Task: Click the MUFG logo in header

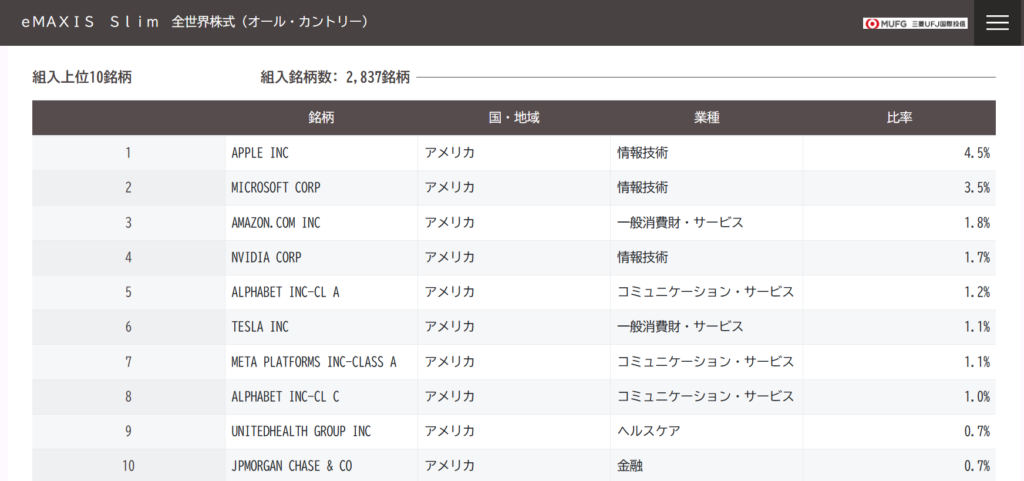Action: click(915, 23)
